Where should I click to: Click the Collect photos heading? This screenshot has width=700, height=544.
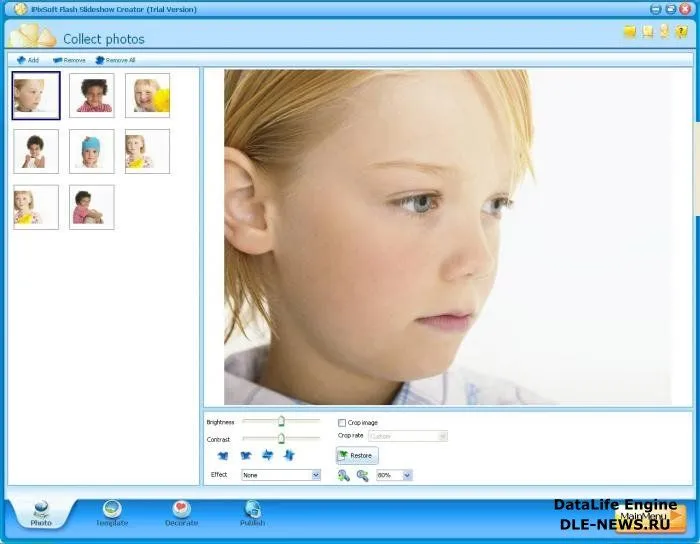(x=104, y=39)
